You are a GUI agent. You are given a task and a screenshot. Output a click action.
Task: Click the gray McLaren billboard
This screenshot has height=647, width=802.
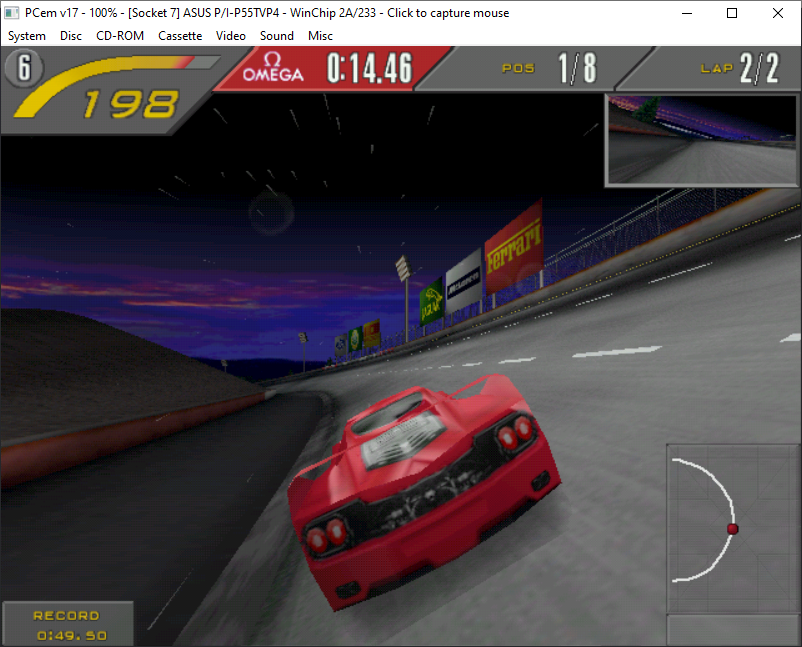pyautogui.click(x=463, y=281)
